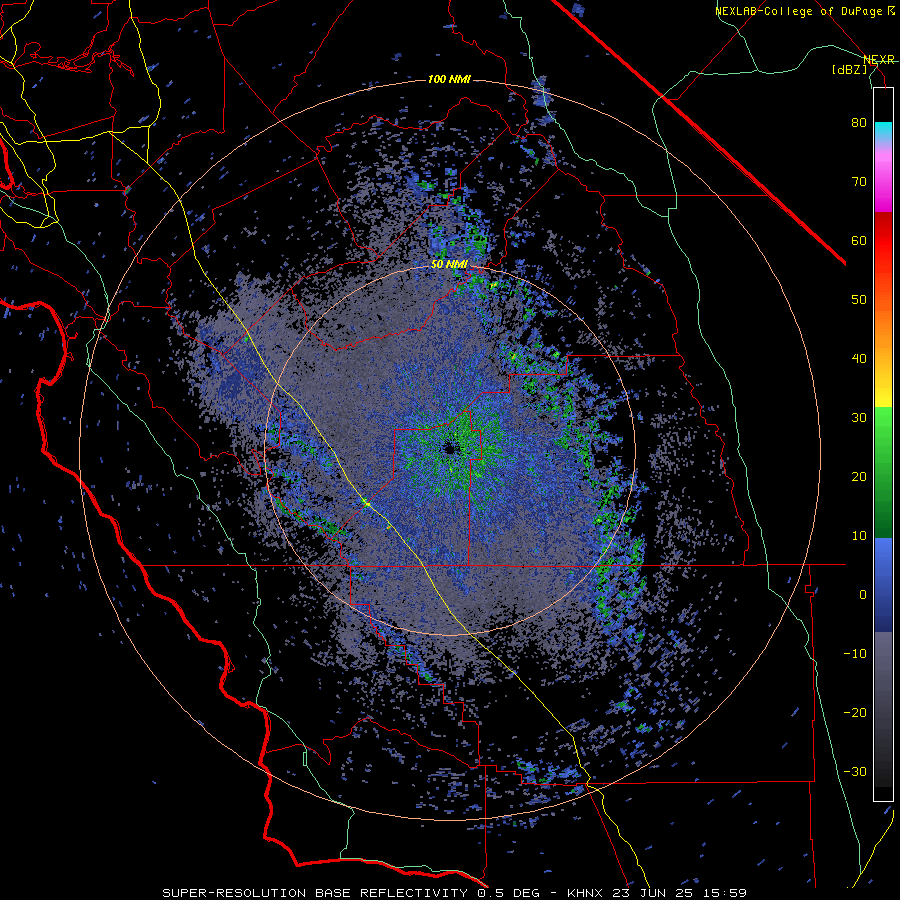The width and height of the screenshot is (900, 900).
Task: Click the 'KHNX' station ID in the caption
Action: 584,893
